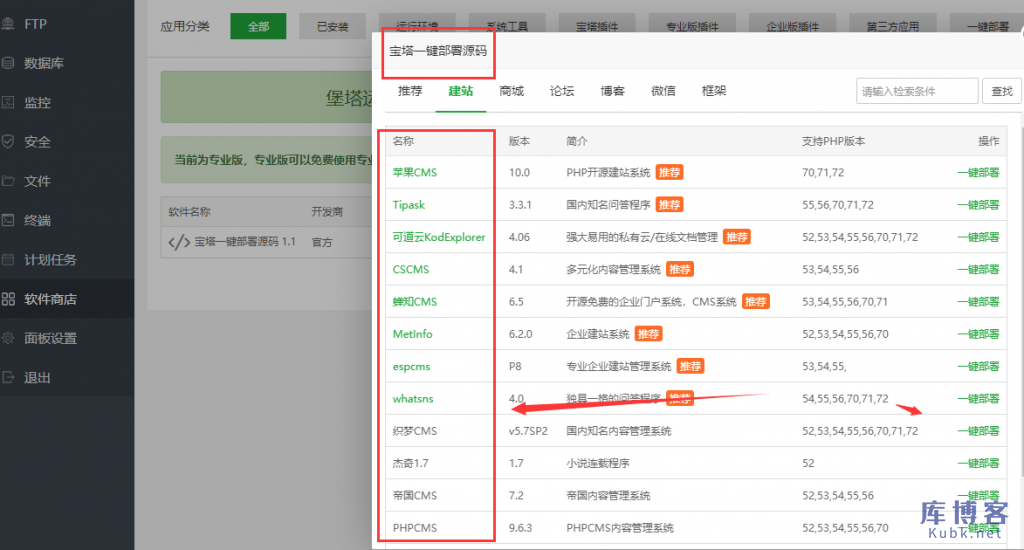Open the espcms link
The image size is (1024, 550).
(411, 366)
